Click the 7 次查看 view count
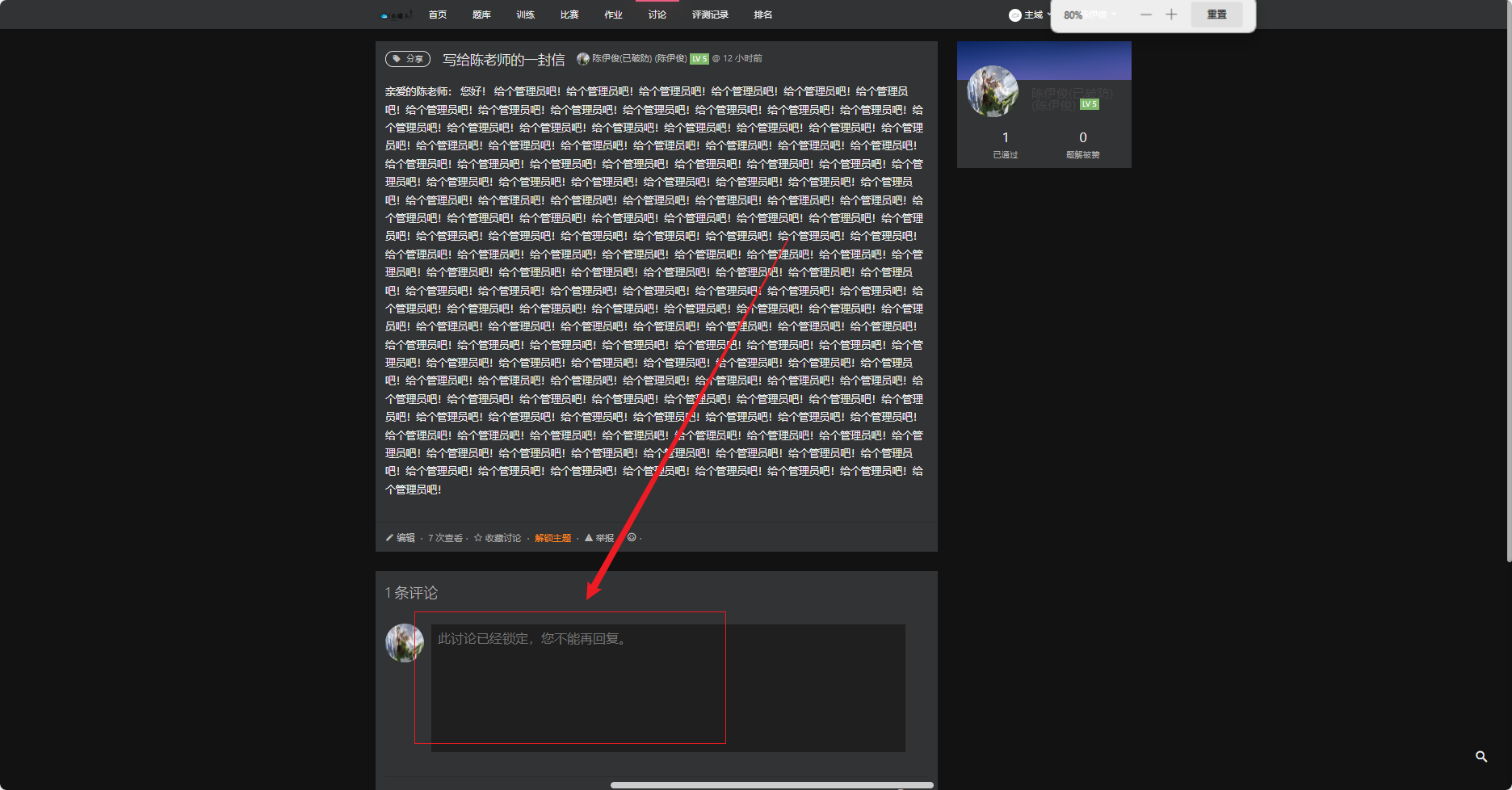 (x=445, y=538)
